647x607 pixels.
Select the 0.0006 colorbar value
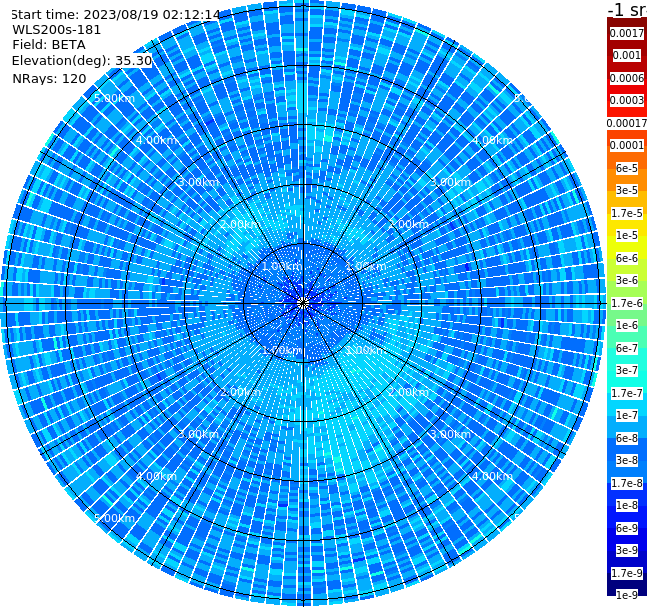[627, 78]
